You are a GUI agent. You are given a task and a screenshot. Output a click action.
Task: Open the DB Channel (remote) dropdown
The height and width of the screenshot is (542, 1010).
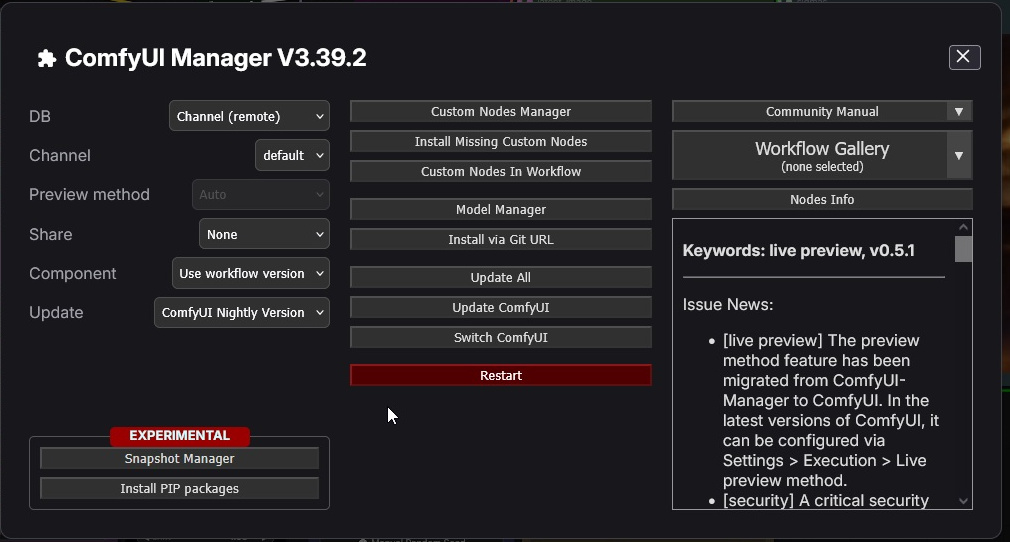coord(249,116)
